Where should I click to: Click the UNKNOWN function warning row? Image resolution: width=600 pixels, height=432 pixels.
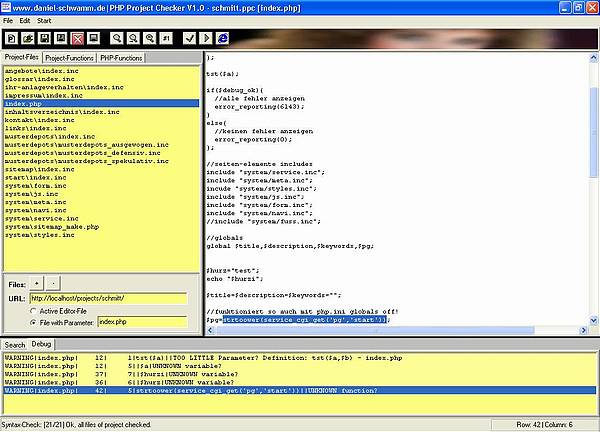[300, 391]
